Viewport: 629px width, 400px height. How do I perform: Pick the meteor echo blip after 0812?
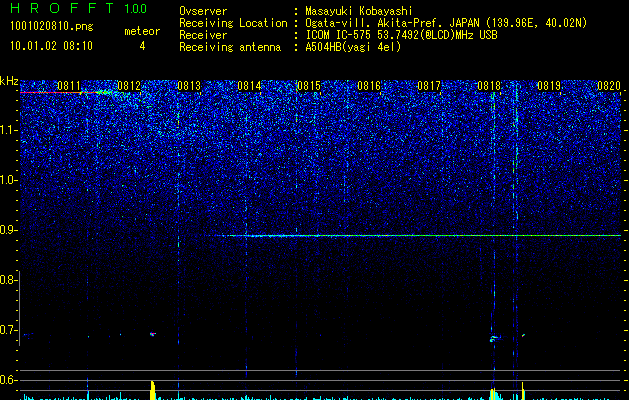152,334
